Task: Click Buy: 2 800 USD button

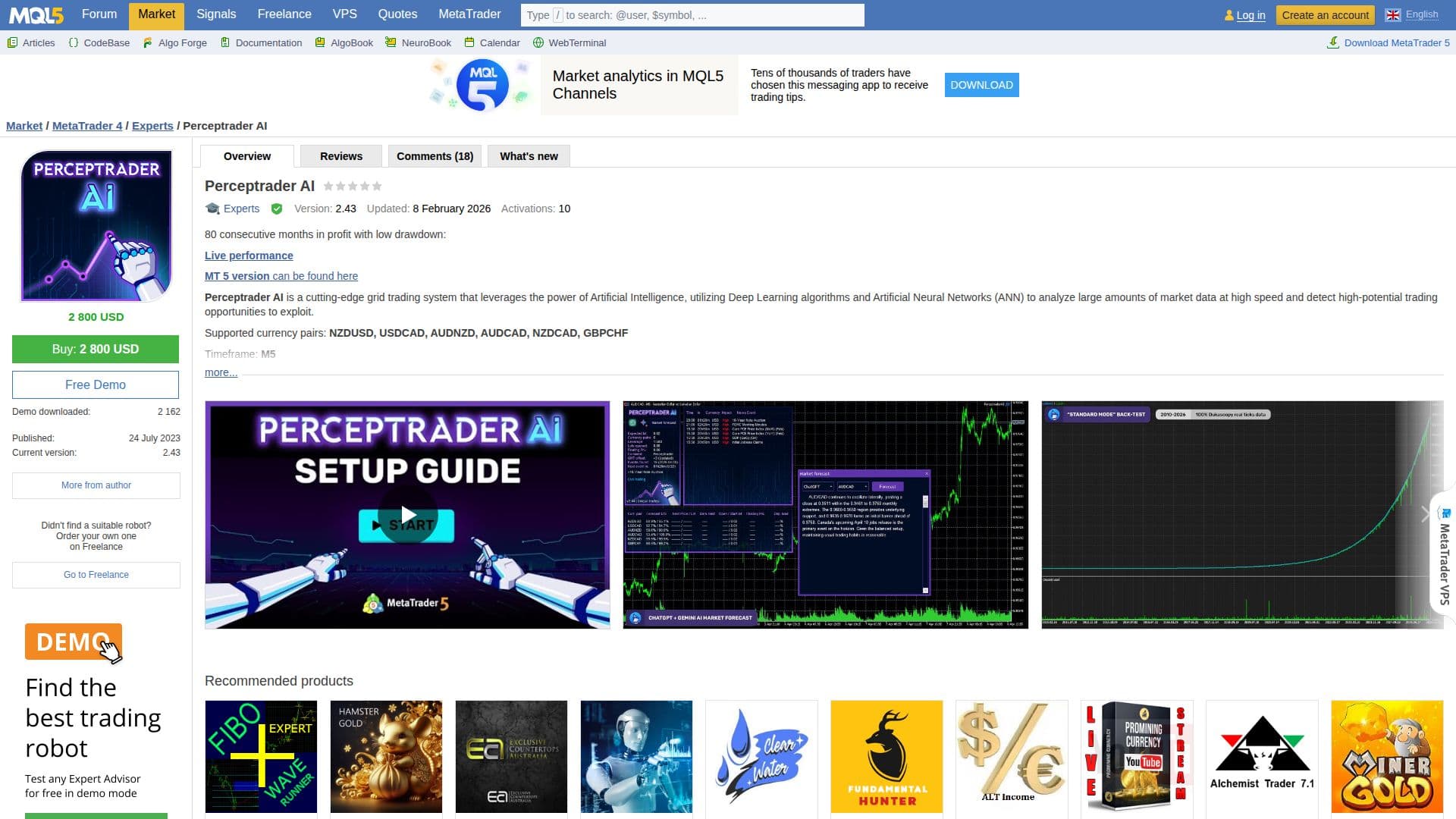Action: pos(96,349)
